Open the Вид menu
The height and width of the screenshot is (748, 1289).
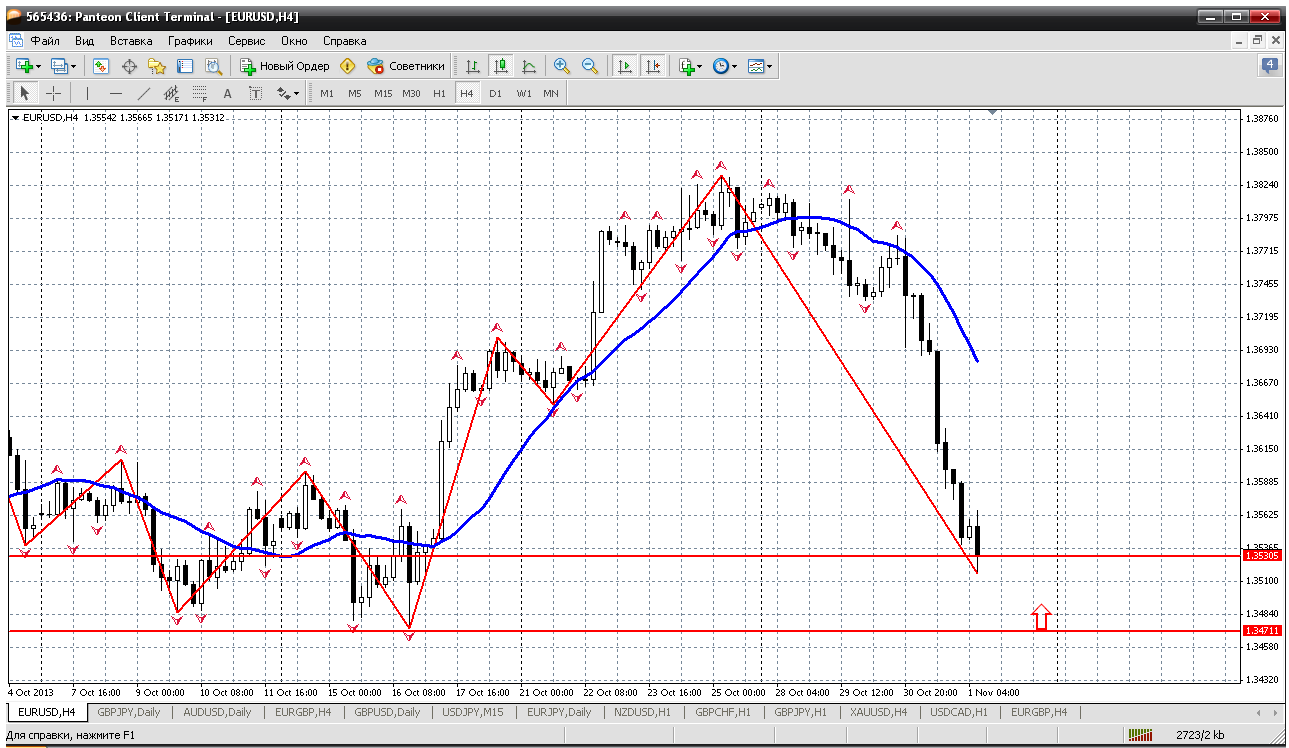pyautogui.click(x=84, y=41)
